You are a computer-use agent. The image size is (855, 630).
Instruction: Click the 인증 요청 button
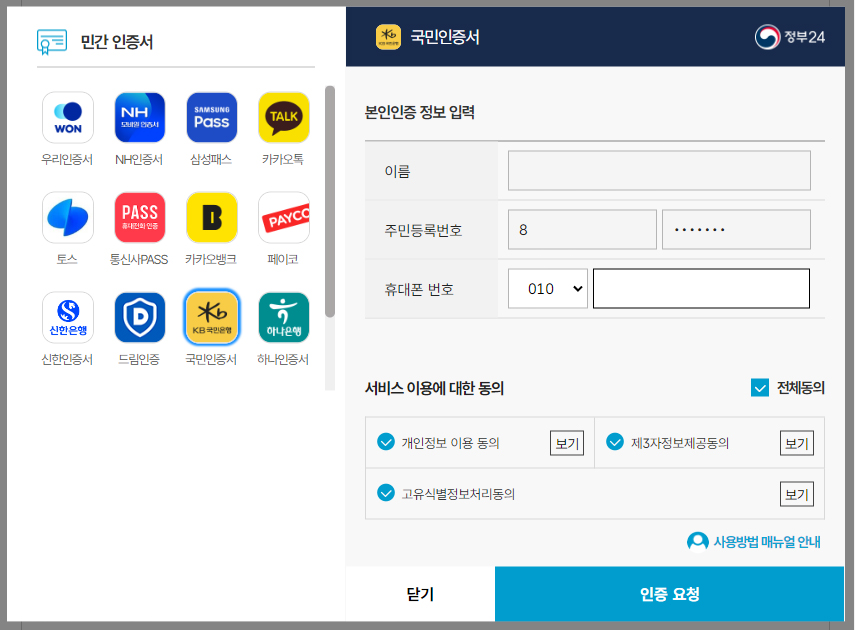click(x=670, y=593)
